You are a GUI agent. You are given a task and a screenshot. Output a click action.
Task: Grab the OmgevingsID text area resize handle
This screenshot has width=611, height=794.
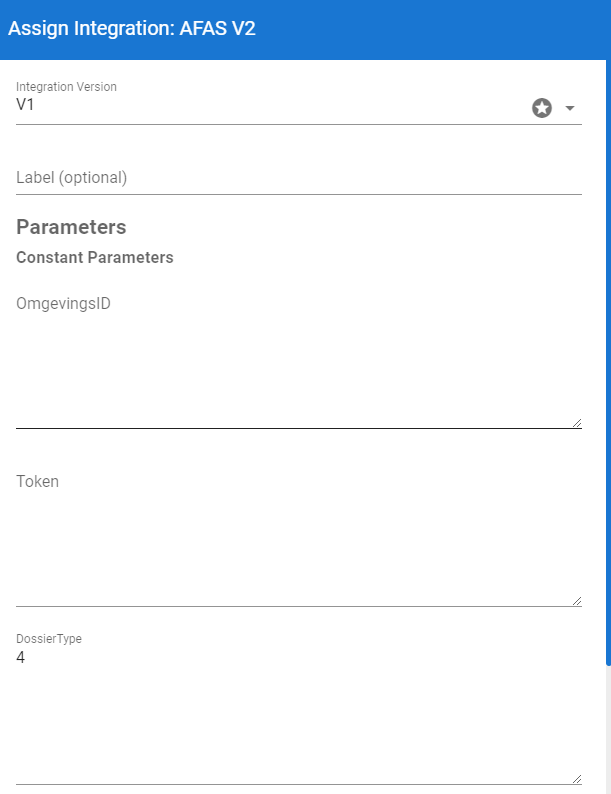[576, 423]
